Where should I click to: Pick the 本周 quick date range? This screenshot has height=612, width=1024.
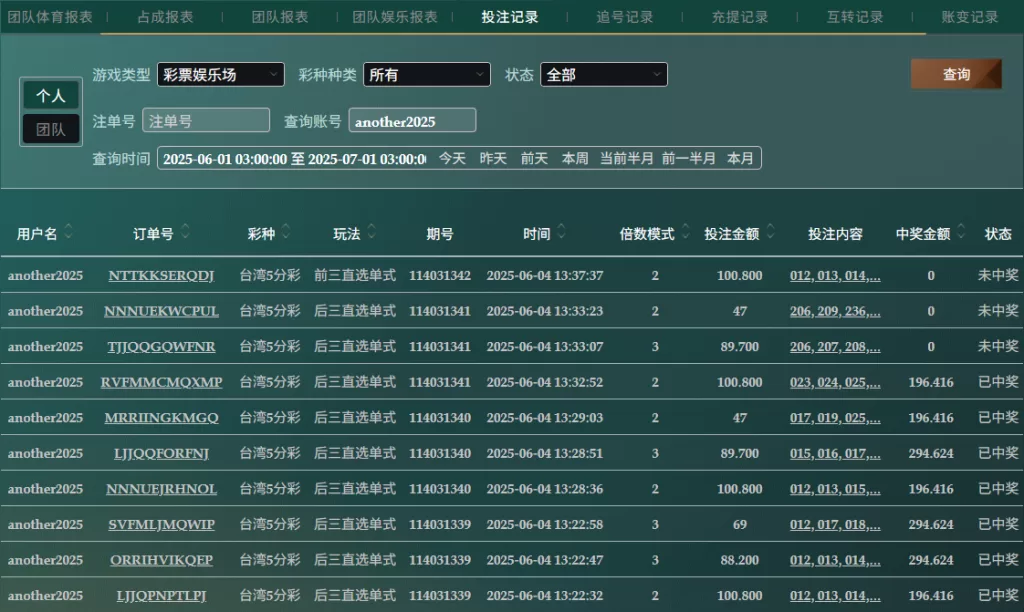[575, 159]
